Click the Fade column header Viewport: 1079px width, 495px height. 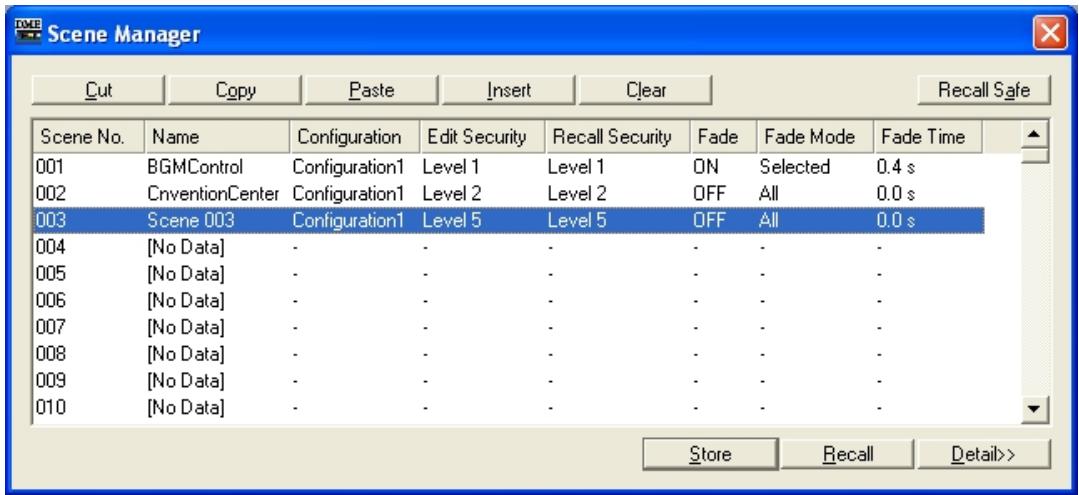point(723,137)
